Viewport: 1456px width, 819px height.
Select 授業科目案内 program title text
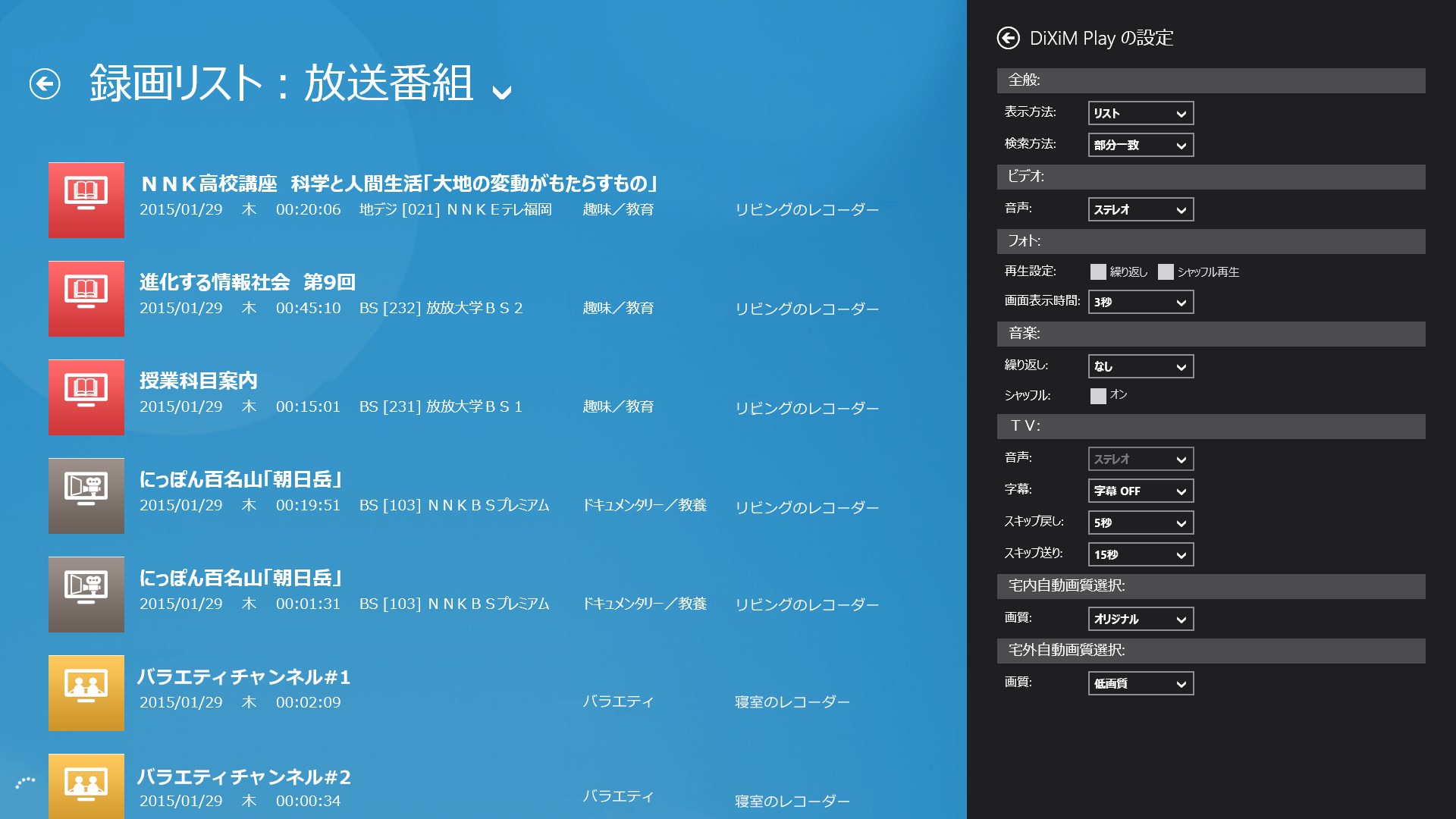[x=199, y=381]
